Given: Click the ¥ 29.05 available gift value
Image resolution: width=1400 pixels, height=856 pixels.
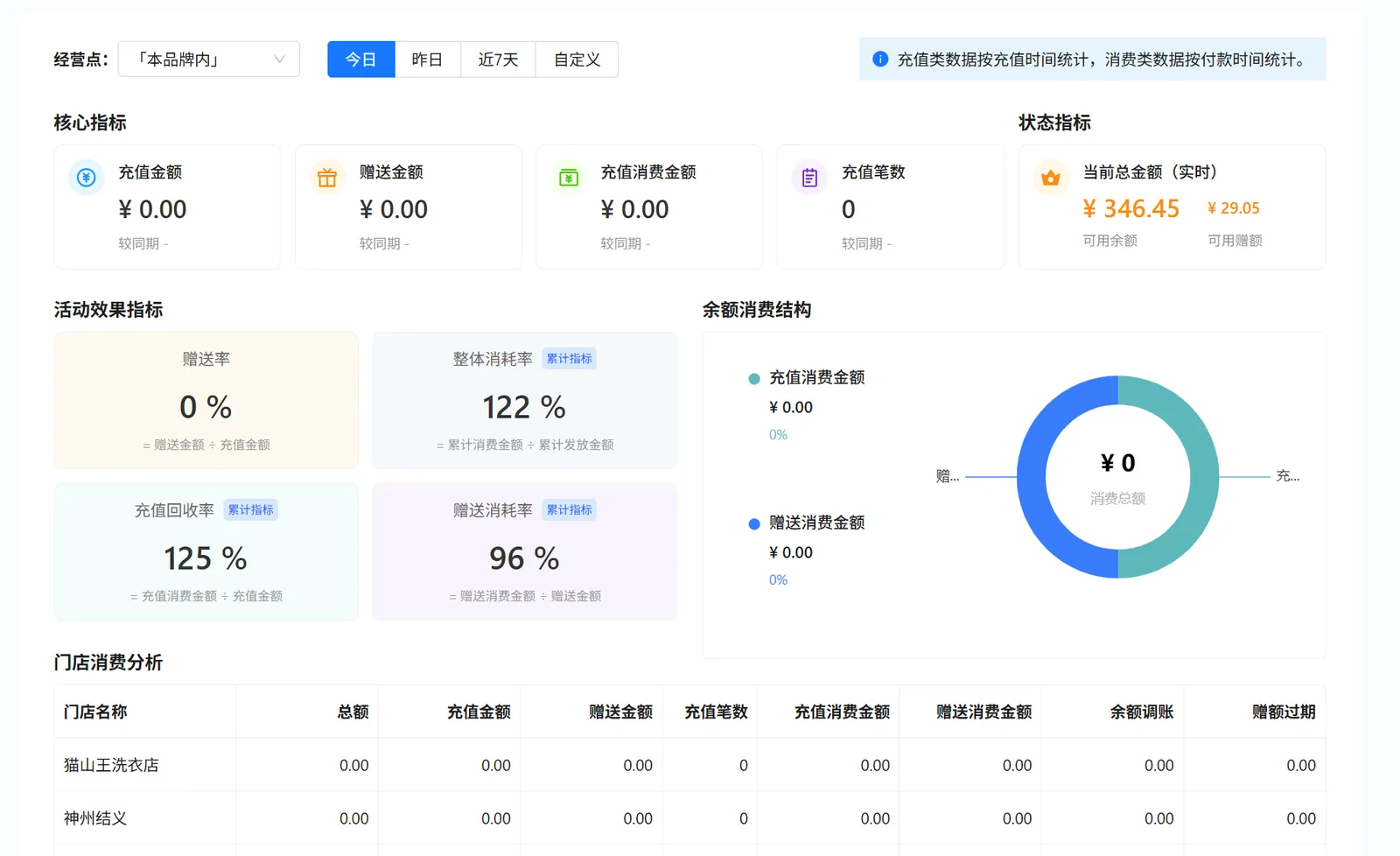Looking at the screenshot, I should (1233, 208).
